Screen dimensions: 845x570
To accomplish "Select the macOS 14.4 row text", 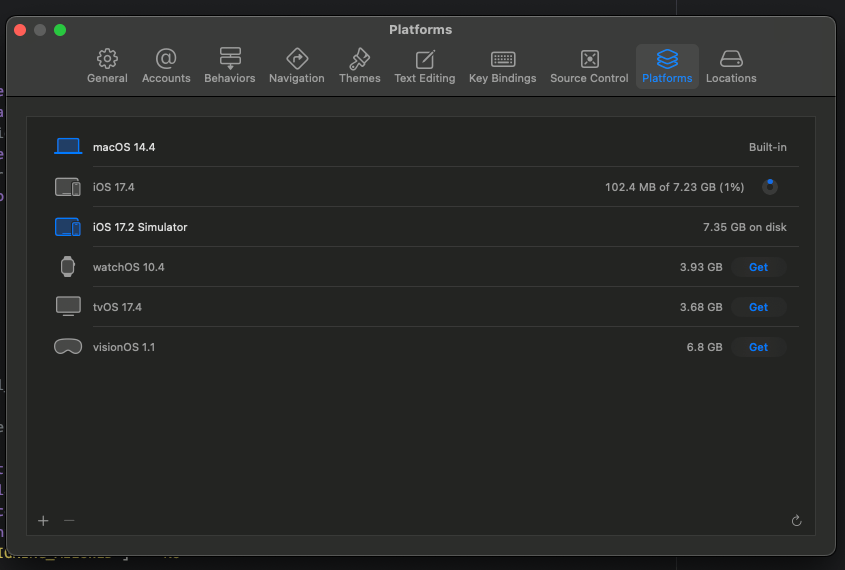I will (x=124, y=147).
